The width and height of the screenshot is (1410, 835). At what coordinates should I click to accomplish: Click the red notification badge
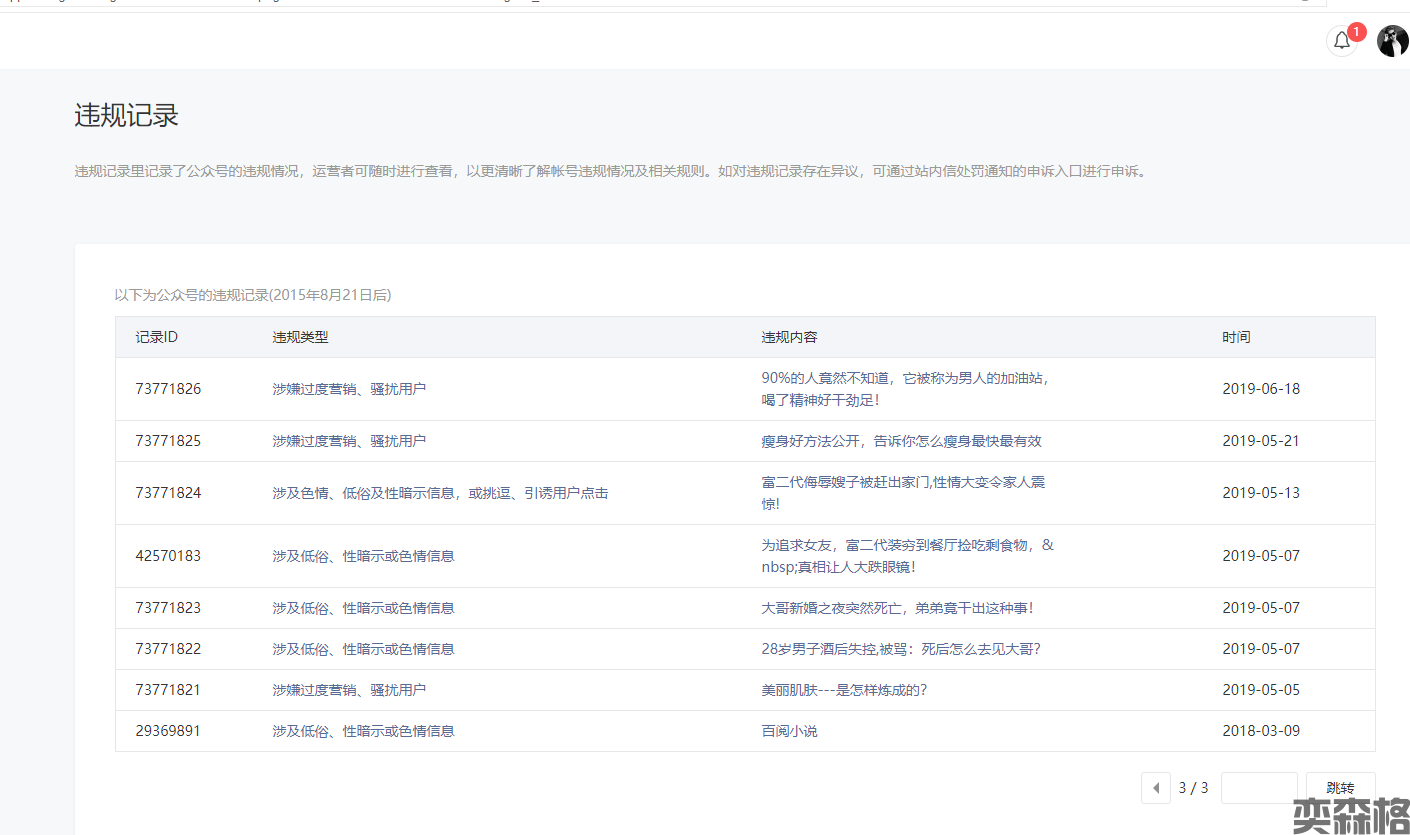[1356, 32]
